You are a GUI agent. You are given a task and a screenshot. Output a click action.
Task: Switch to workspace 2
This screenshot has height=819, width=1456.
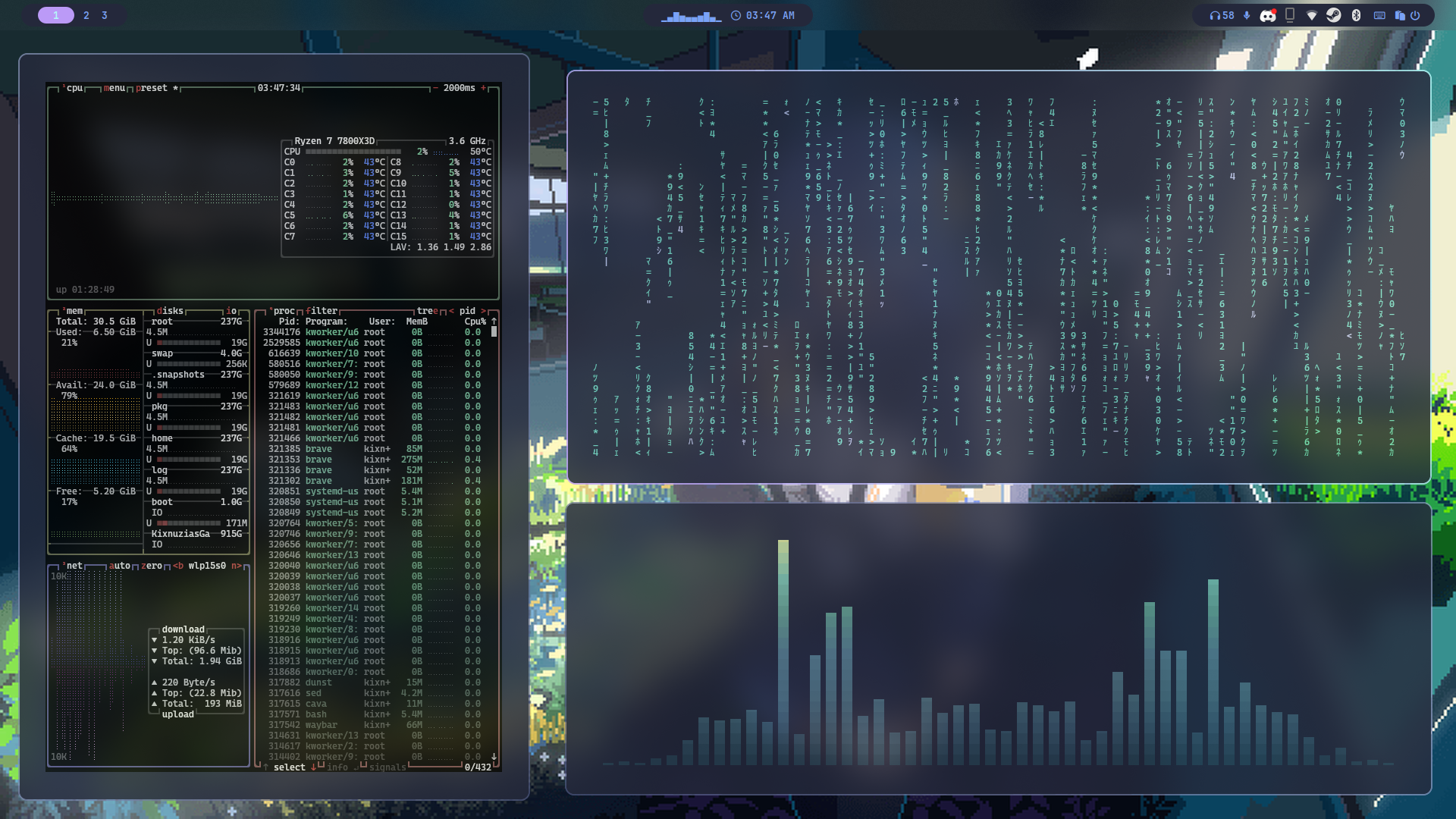pos(86,15)
